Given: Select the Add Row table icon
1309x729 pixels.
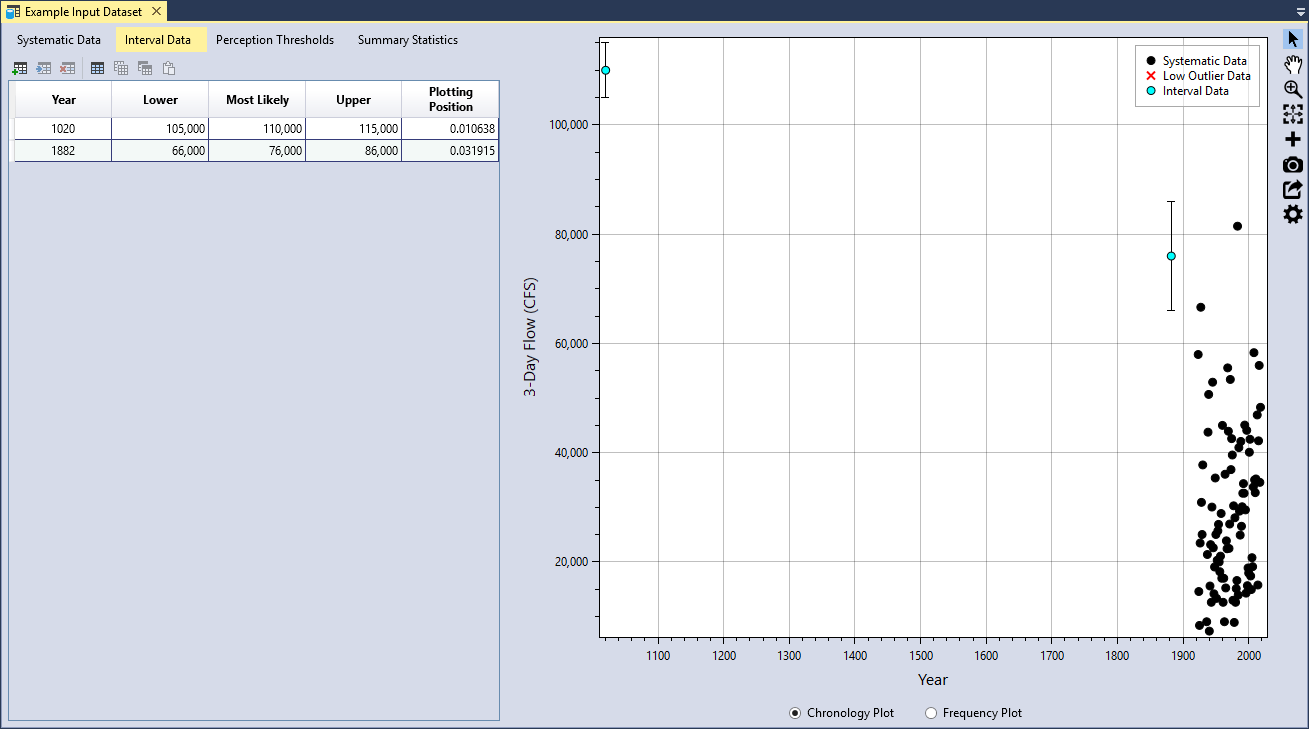Looking at the screenshot, I should [20, 68].
